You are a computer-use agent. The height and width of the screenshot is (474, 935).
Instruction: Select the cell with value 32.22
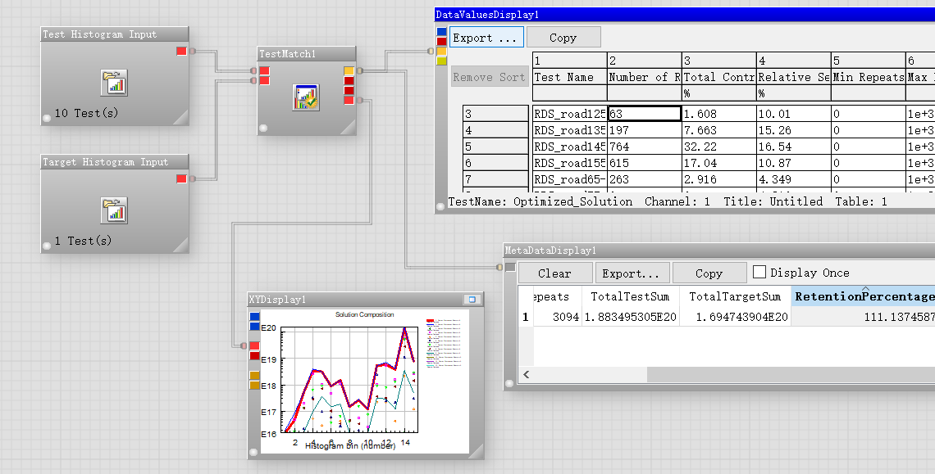pyautogui.click(x=719, y=147)
